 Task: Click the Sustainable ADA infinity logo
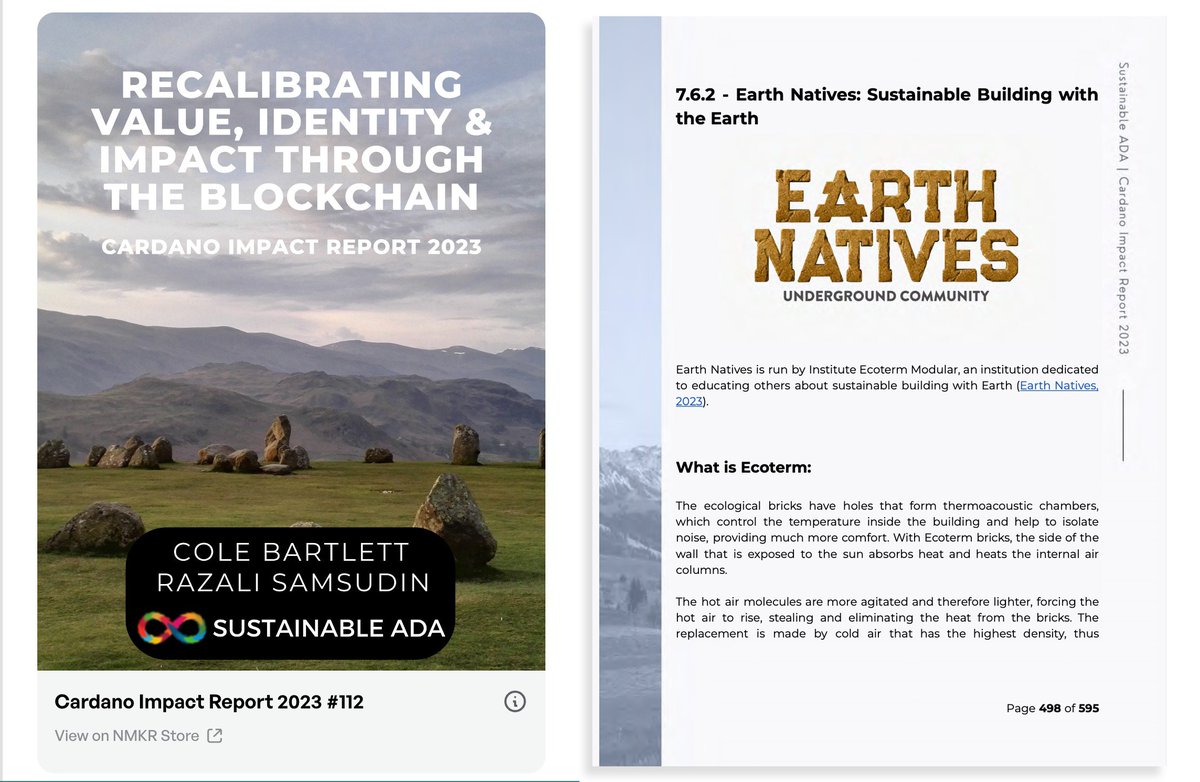[172, 628]
